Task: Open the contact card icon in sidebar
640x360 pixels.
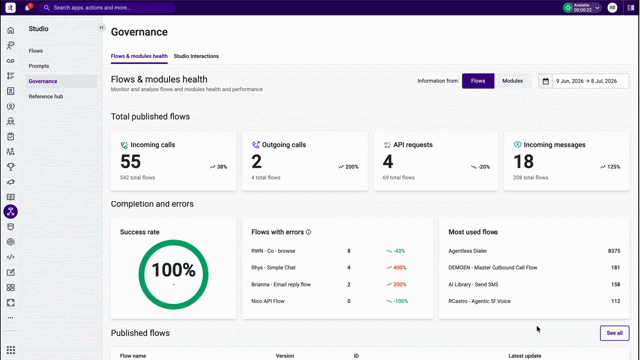Action: coord(11,91)
